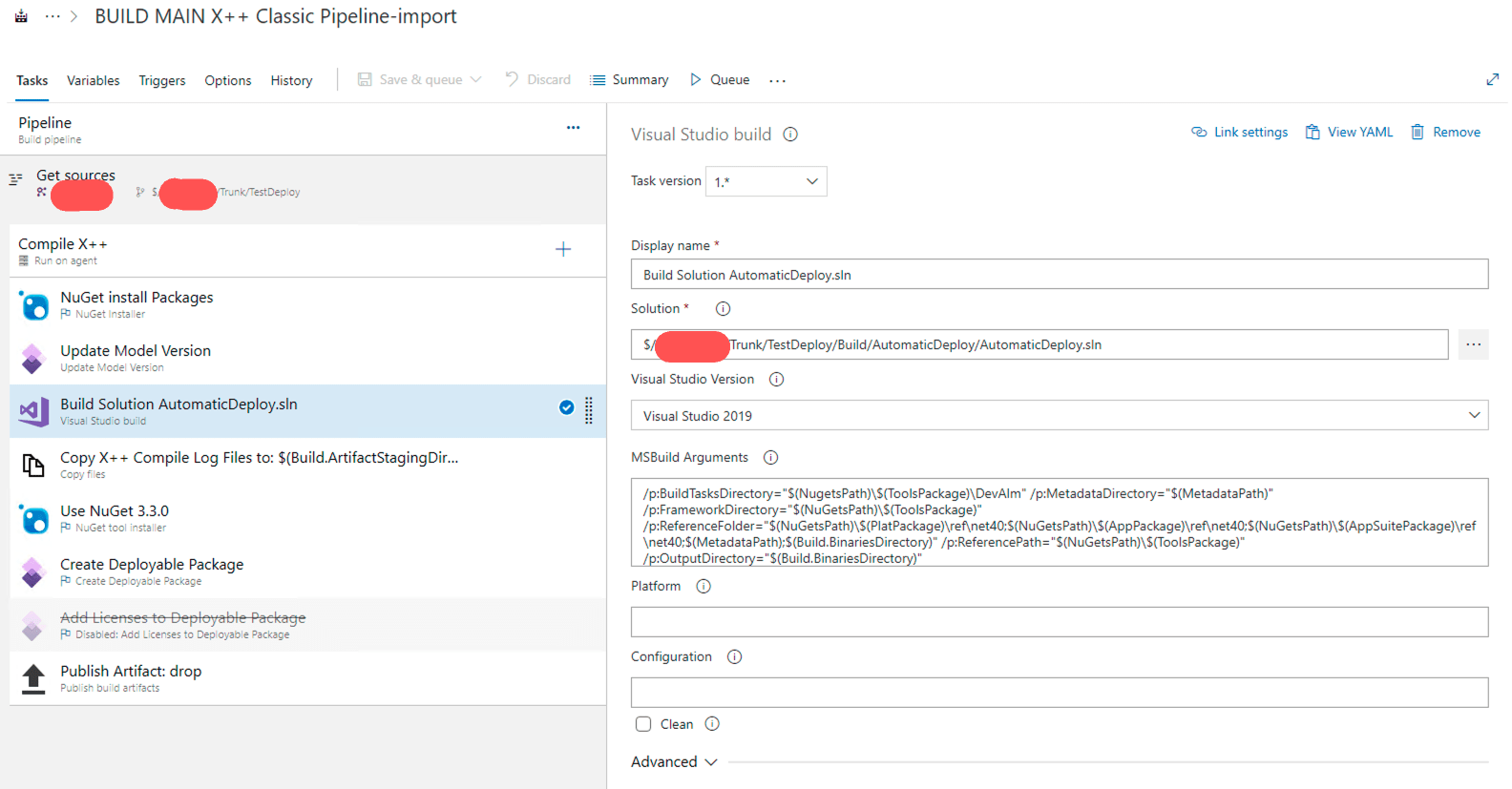Viewport: 1512px width, 789px height.
Task: Queue the pipeline build
Action: pyautogui.click(x=720, y=79)
